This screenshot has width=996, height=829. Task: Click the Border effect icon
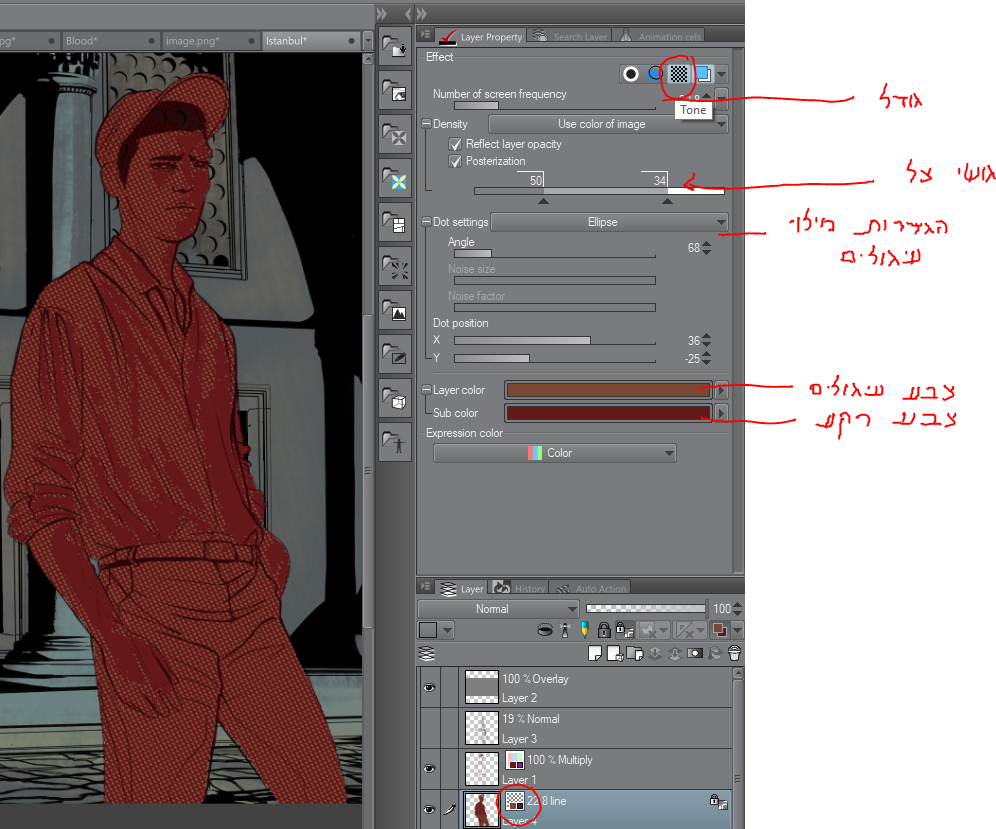pyautogui.click(x=631, y=74)
